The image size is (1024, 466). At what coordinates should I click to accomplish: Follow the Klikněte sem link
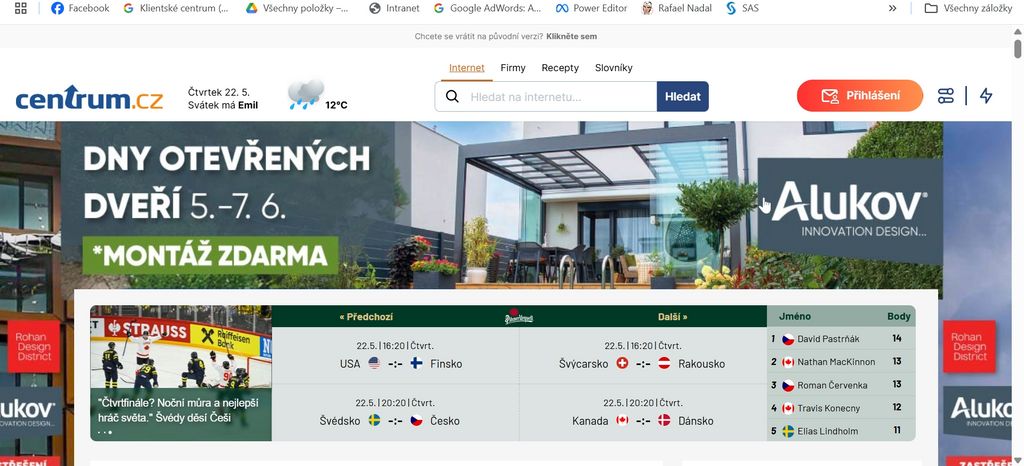click(571, 37)
